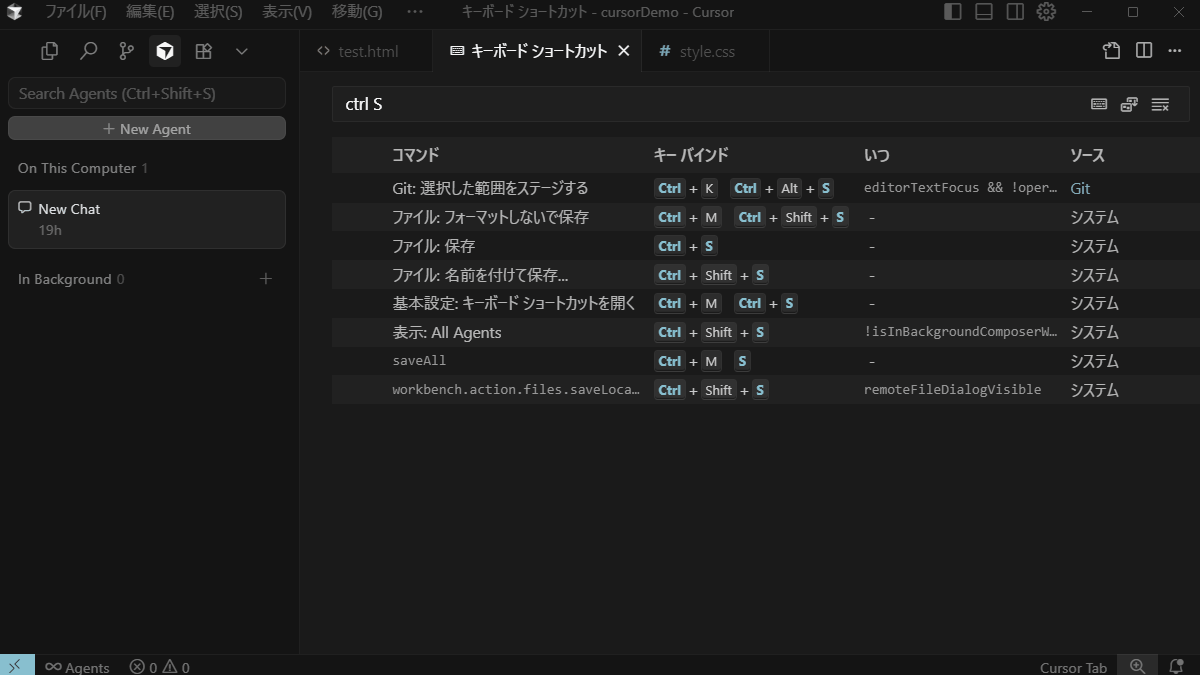Toggle secondary sidebar layout icon in title bar
Image resolution: width=1200 pixels, height=675 pixels.
pyautogui.click(x=1015, y=12)
